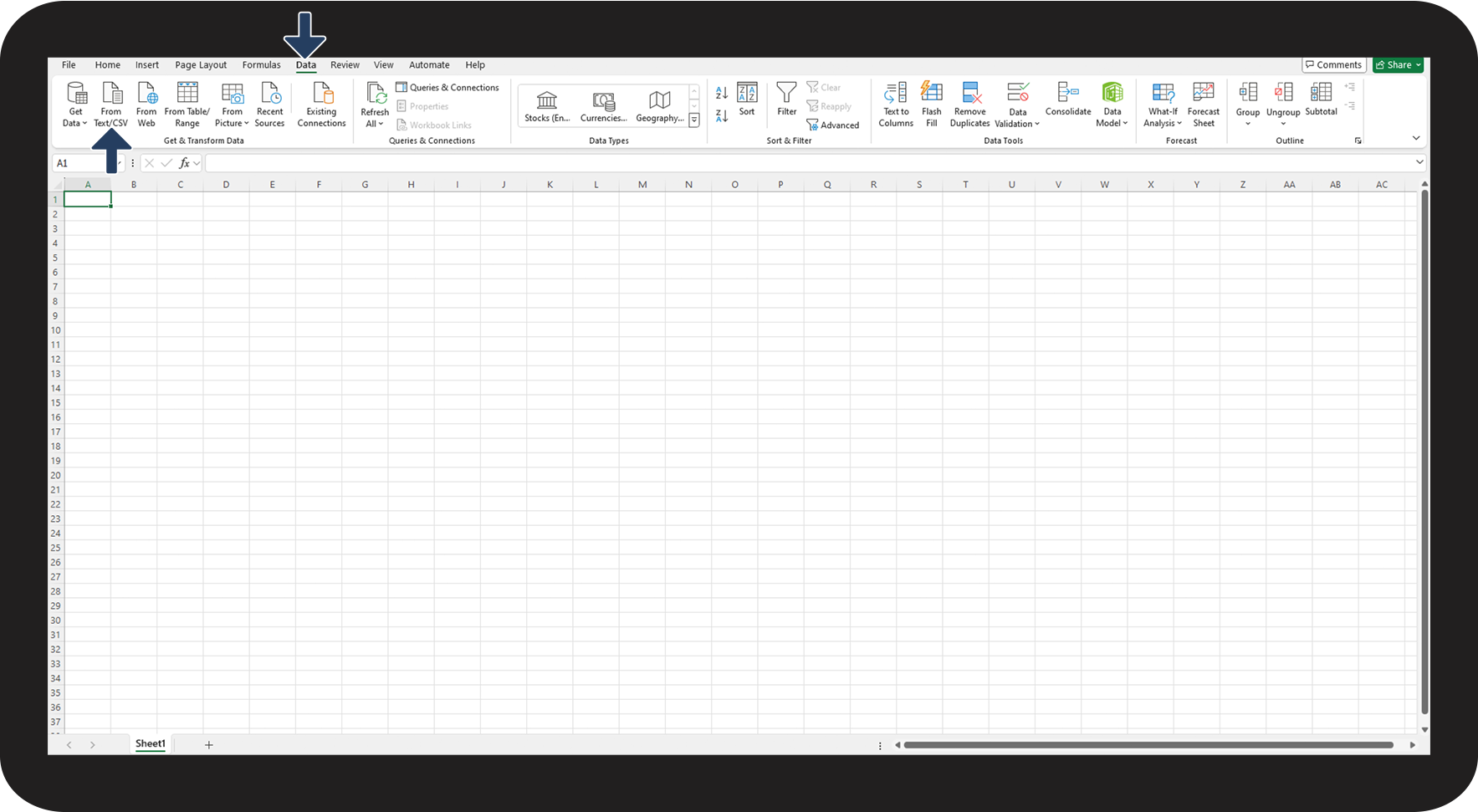Screen dimensions: 1478x812
Task: Toggle the Filter funnel on
Action: click(786, 94)
